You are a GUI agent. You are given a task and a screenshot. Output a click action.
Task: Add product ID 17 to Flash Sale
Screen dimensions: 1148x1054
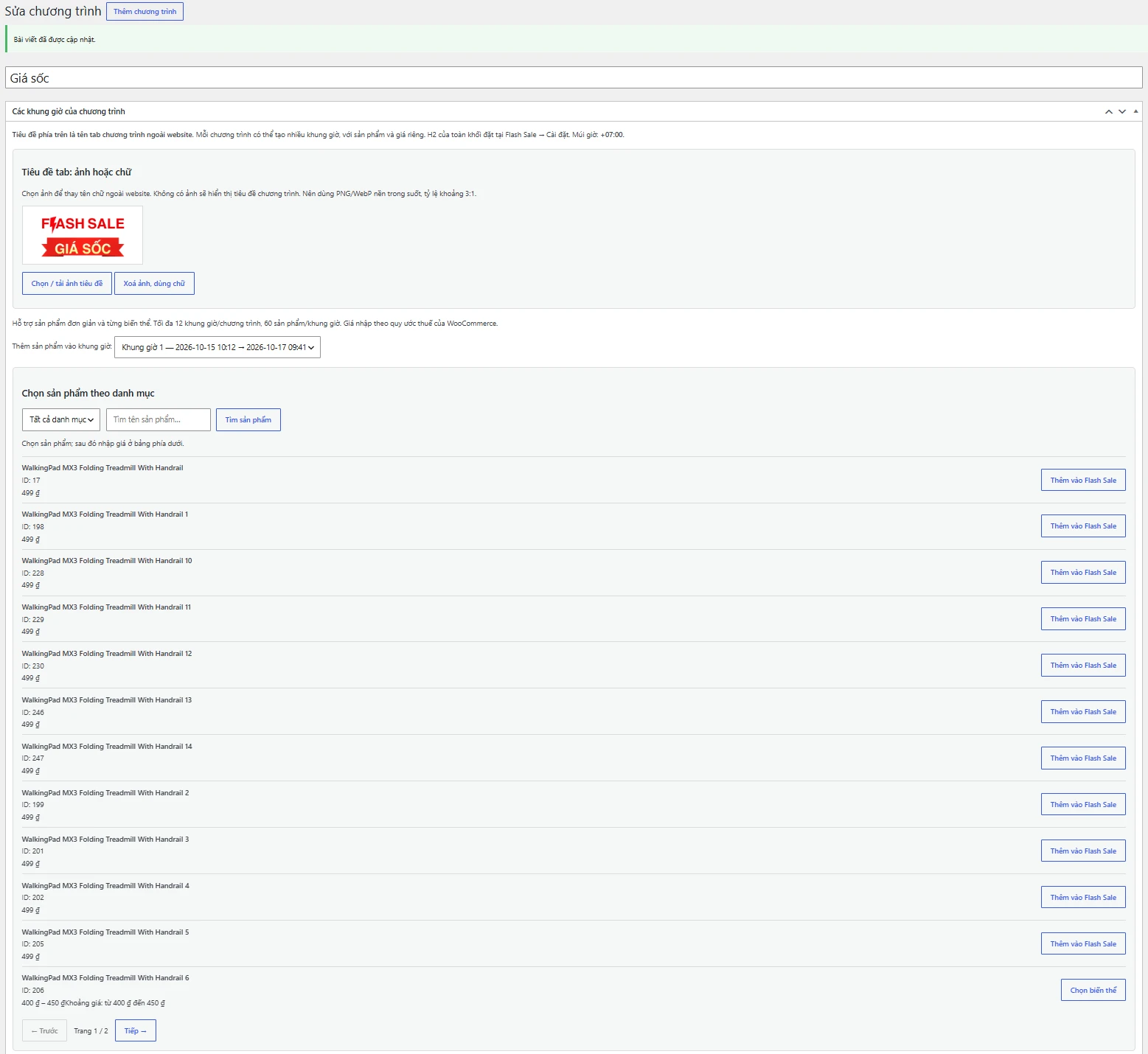click(1083, 481)
